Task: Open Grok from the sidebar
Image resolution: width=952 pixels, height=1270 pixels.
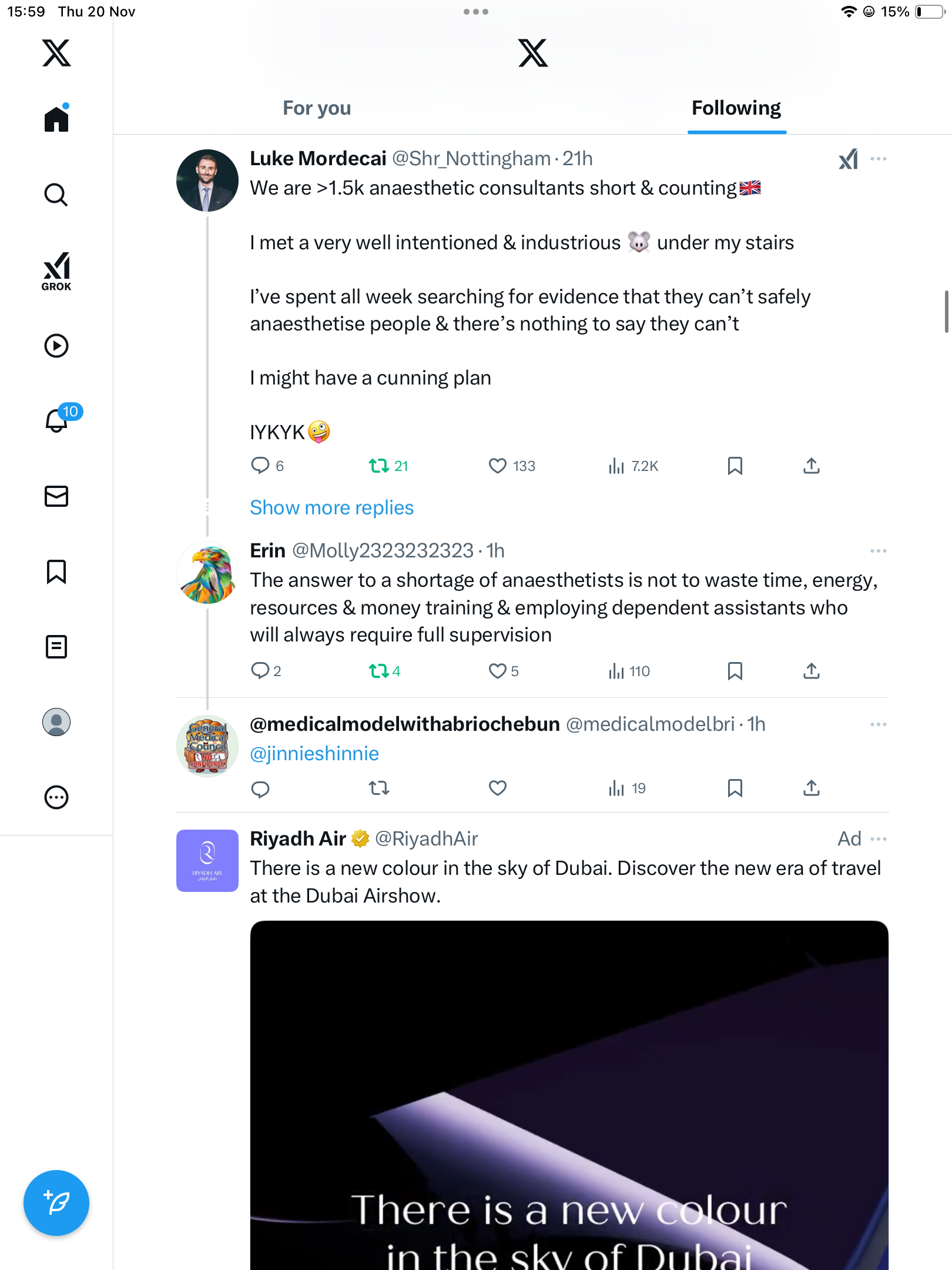Action: tap(56, 272)
